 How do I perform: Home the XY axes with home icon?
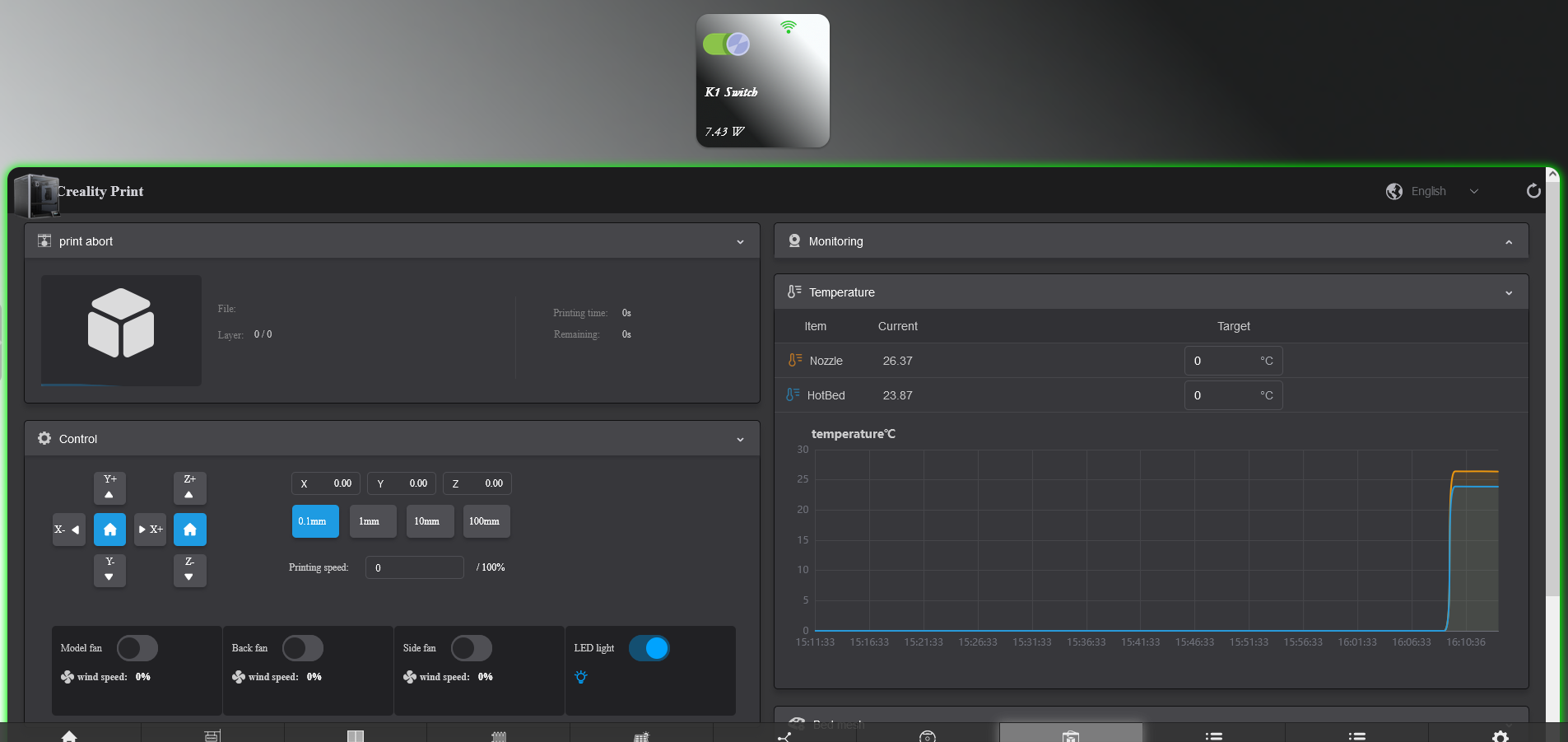tap(109, 529)
